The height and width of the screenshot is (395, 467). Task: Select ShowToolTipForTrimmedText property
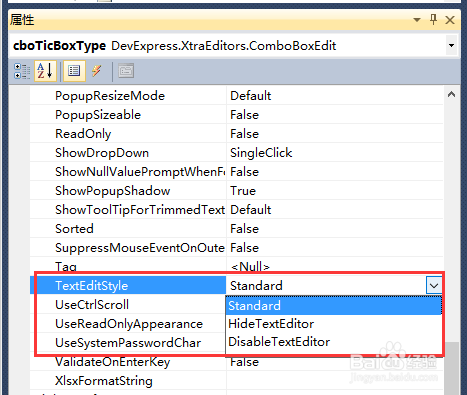(128, 210)
